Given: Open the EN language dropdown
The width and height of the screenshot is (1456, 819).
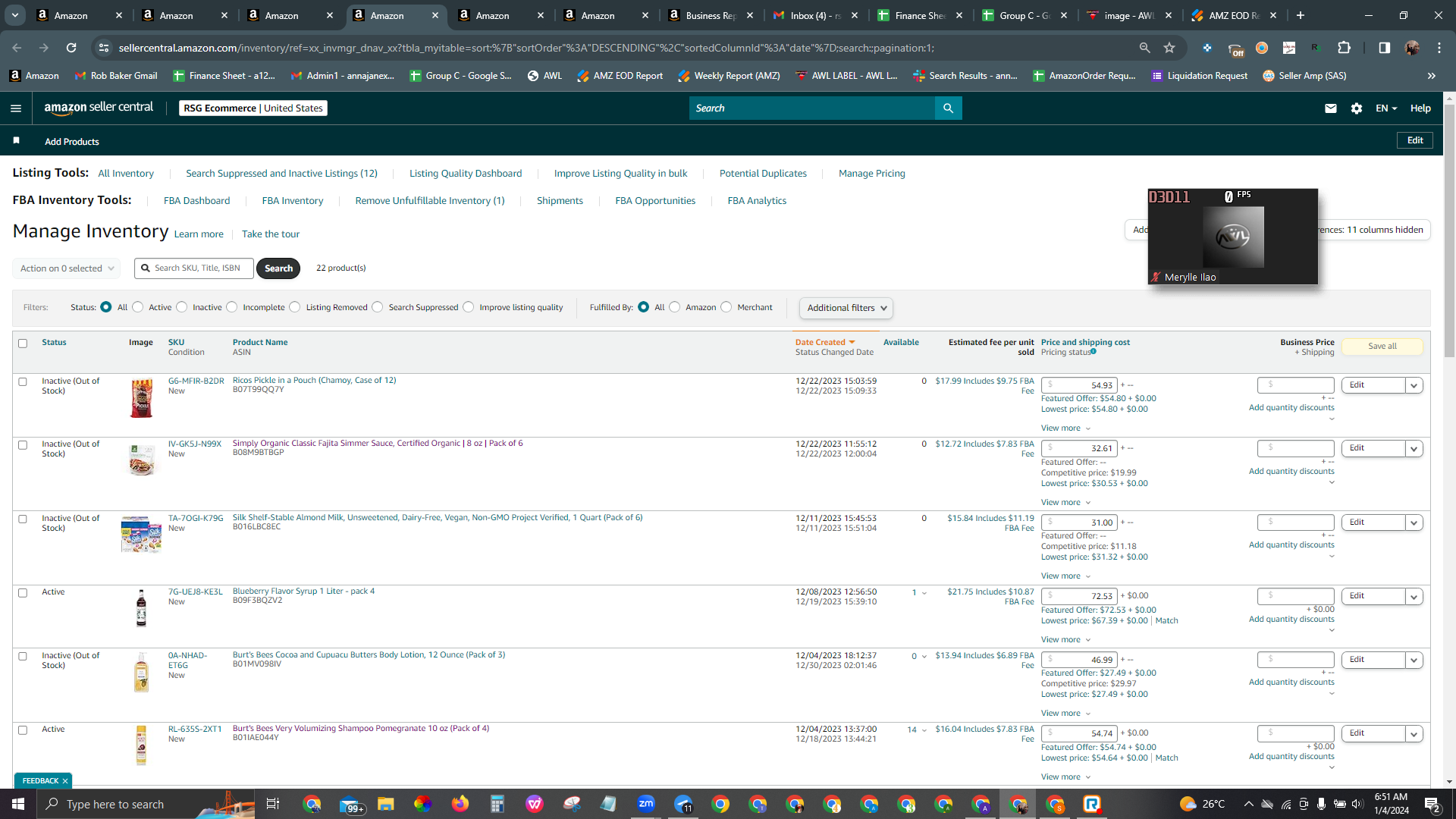Looking at the screenshot, I should (1386, 108).
